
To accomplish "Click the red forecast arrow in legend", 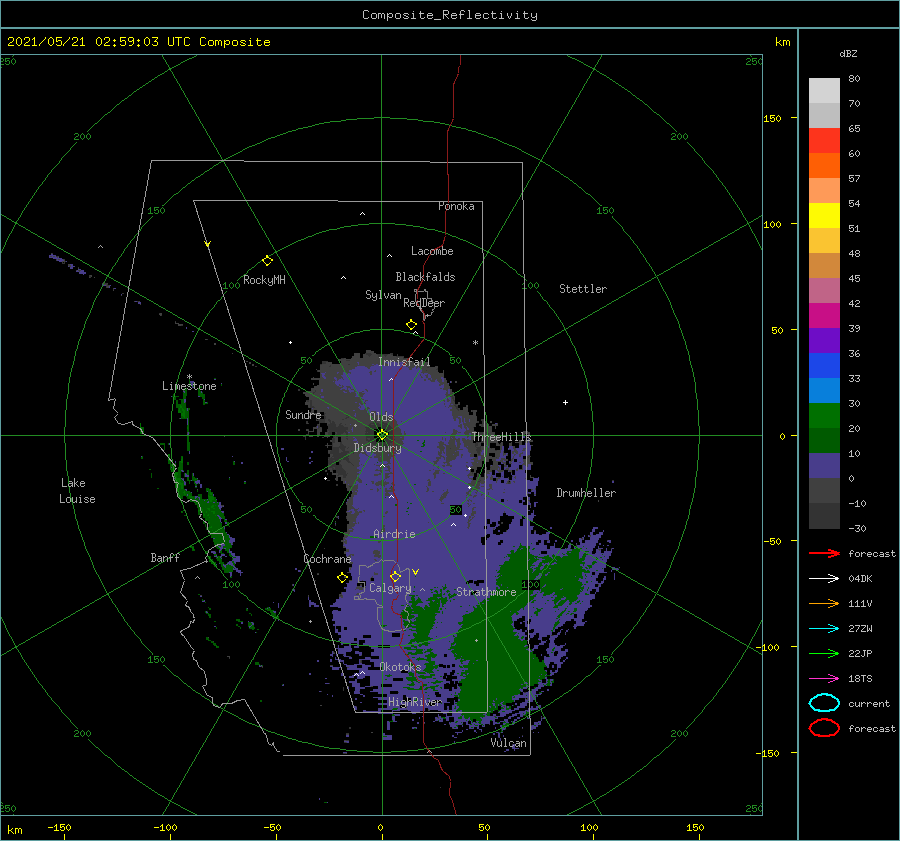I will [824, 553].
